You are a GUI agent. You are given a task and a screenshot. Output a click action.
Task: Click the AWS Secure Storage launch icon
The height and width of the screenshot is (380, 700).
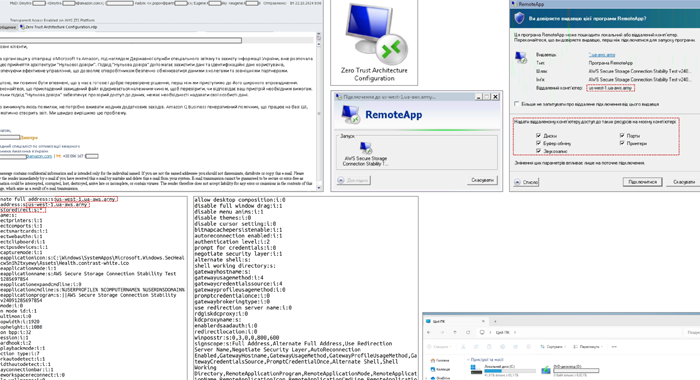point(366,148)
